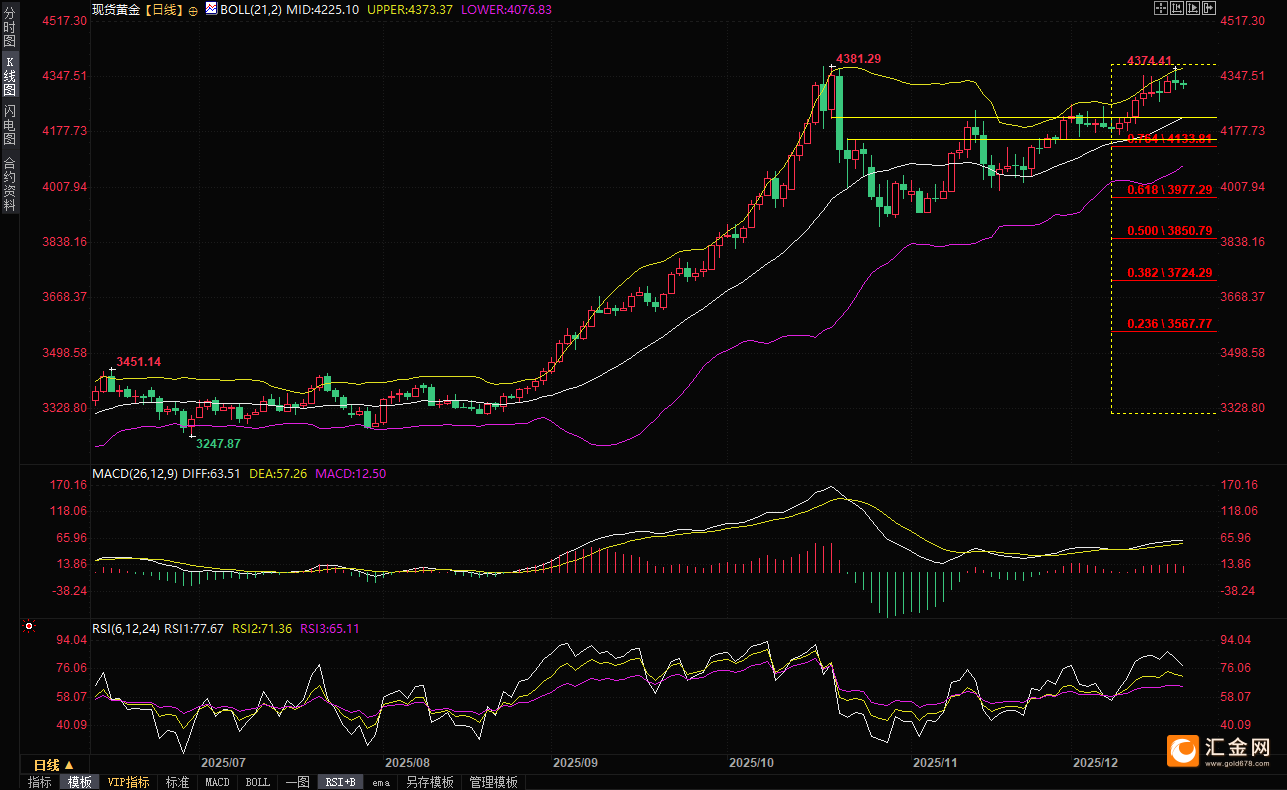Click the panel-expand arrow icon at top right
This screenshot has width=1287, height=790.
(1208, 8)
